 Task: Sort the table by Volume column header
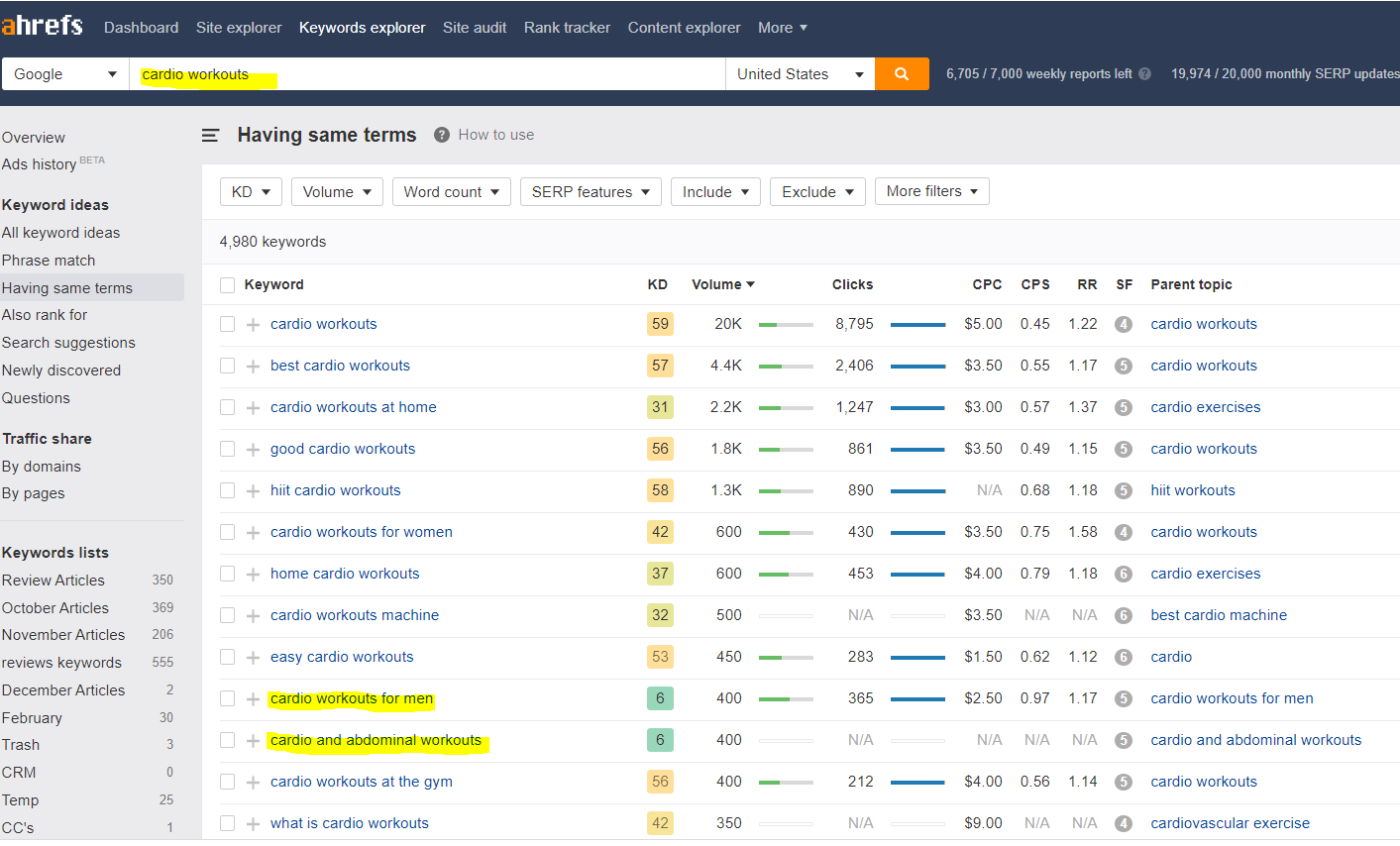723,285
